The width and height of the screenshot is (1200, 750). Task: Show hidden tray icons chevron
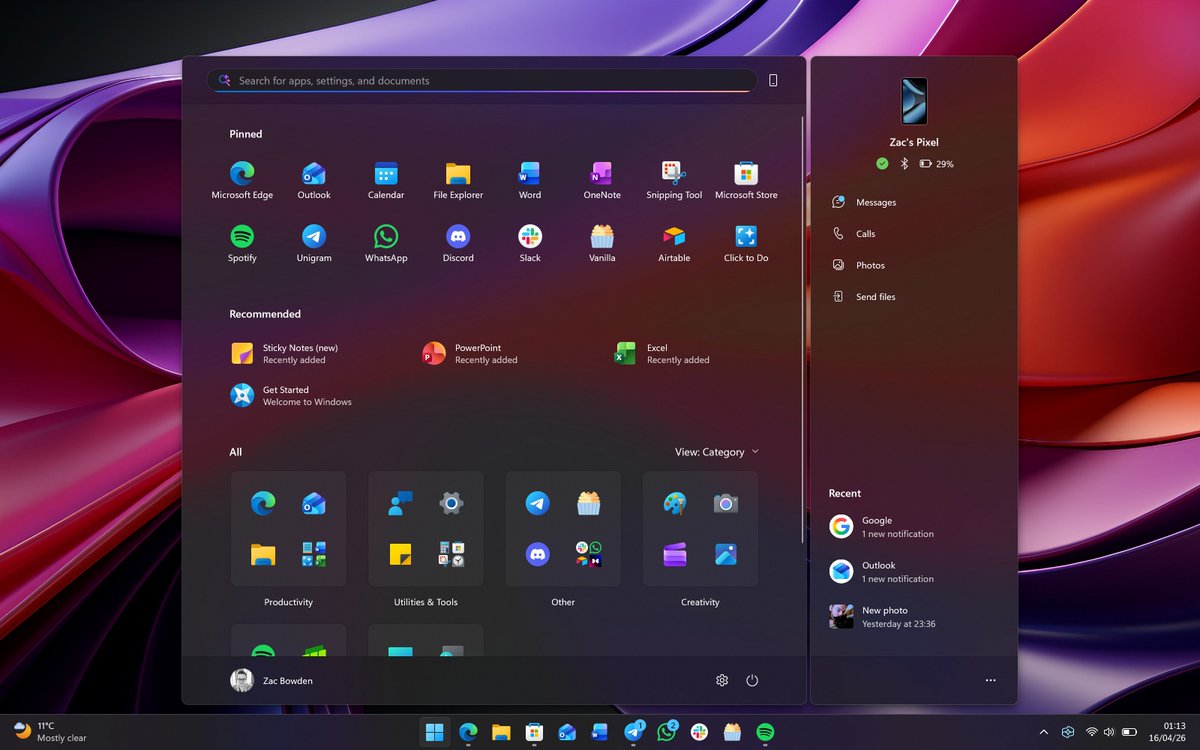(1044, 732)
